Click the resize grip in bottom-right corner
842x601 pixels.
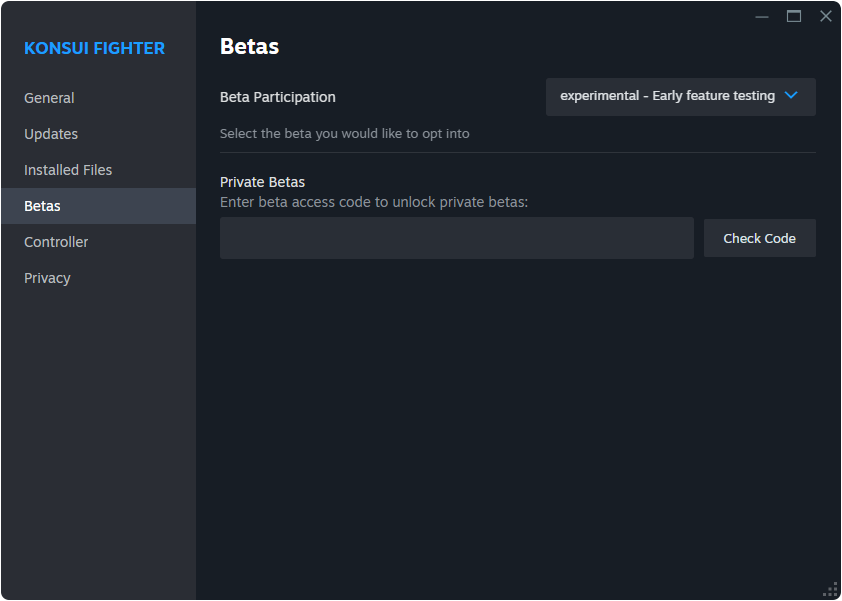pyautogui.click(x=830, y=589)
